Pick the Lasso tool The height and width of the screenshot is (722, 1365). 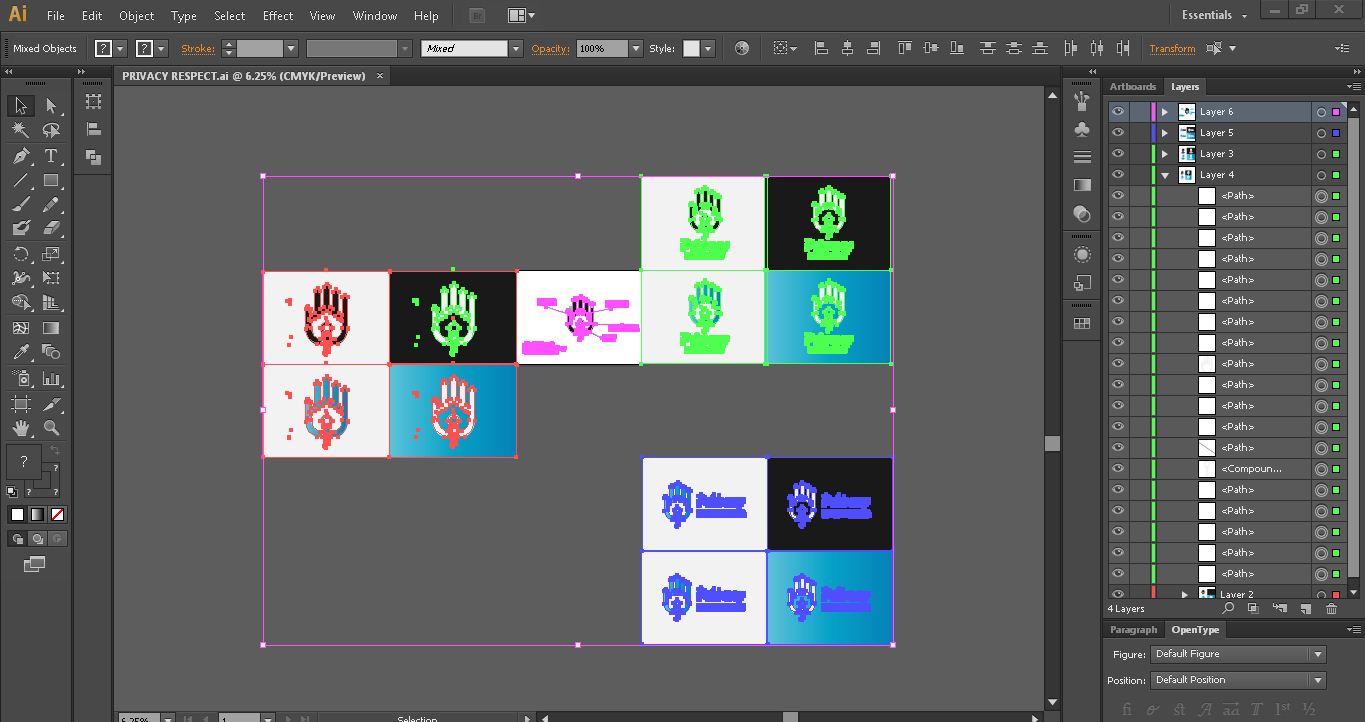click(51, 131)
